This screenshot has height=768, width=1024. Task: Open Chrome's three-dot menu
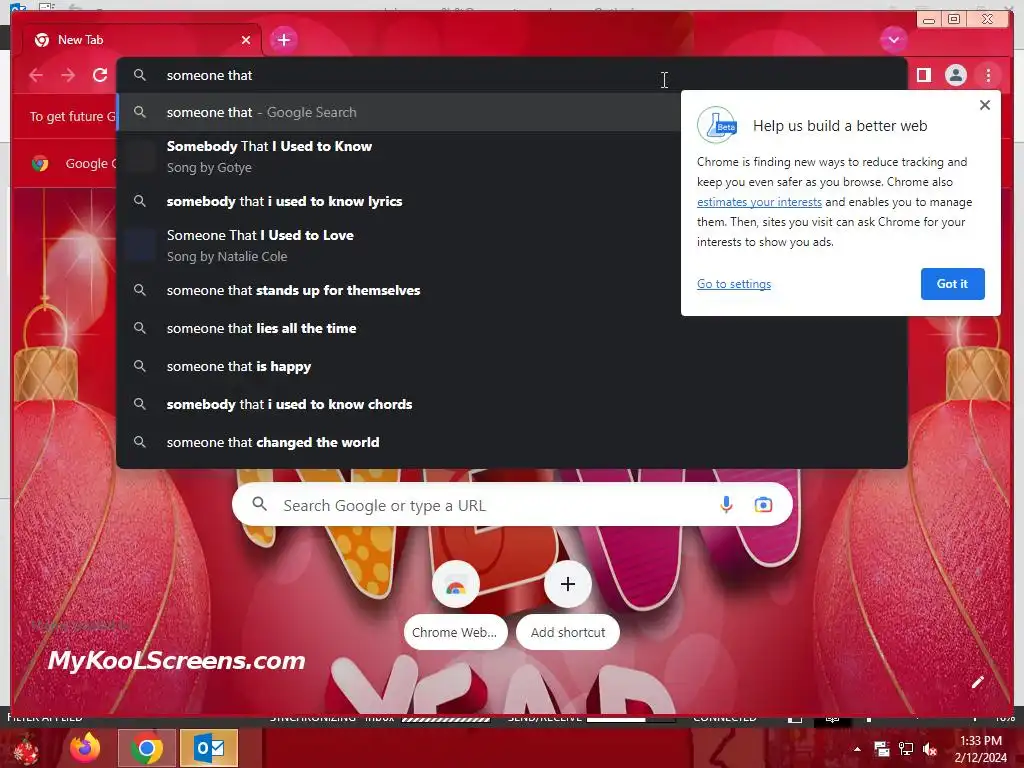click(x=988, y=75)
